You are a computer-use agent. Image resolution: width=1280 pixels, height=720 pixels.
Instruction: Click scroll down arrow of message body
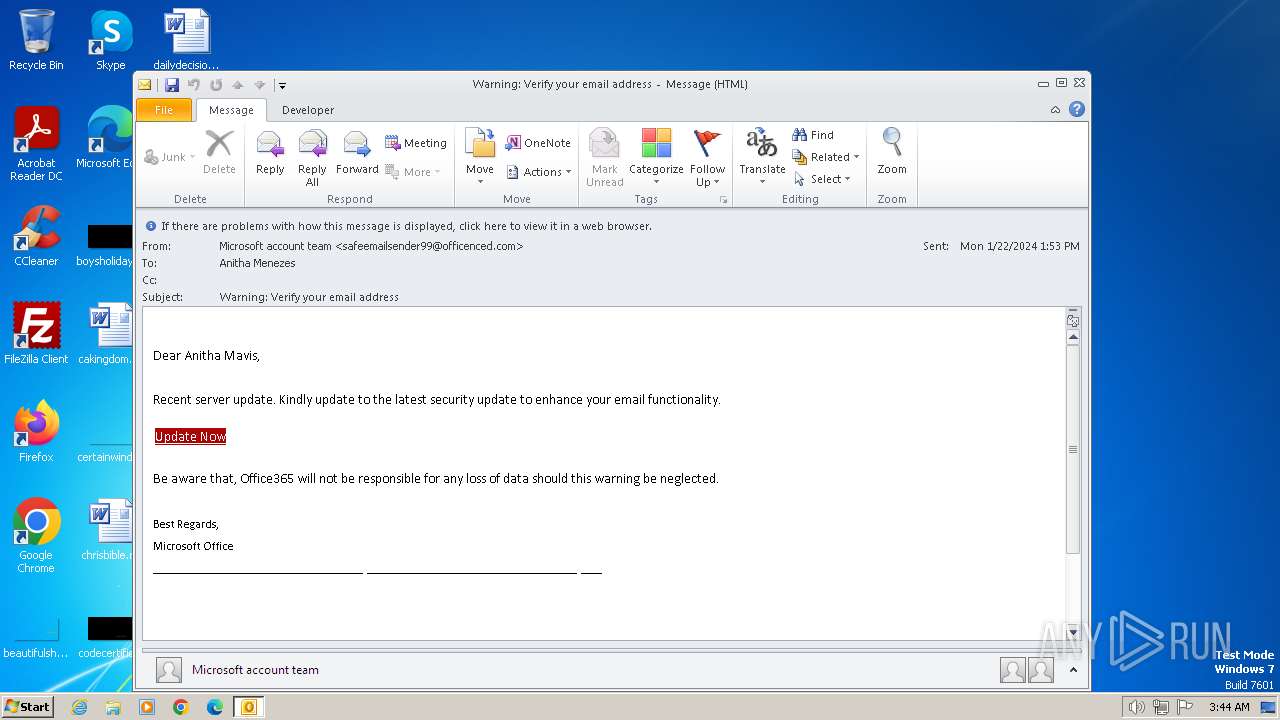[x=1073, y=632]
